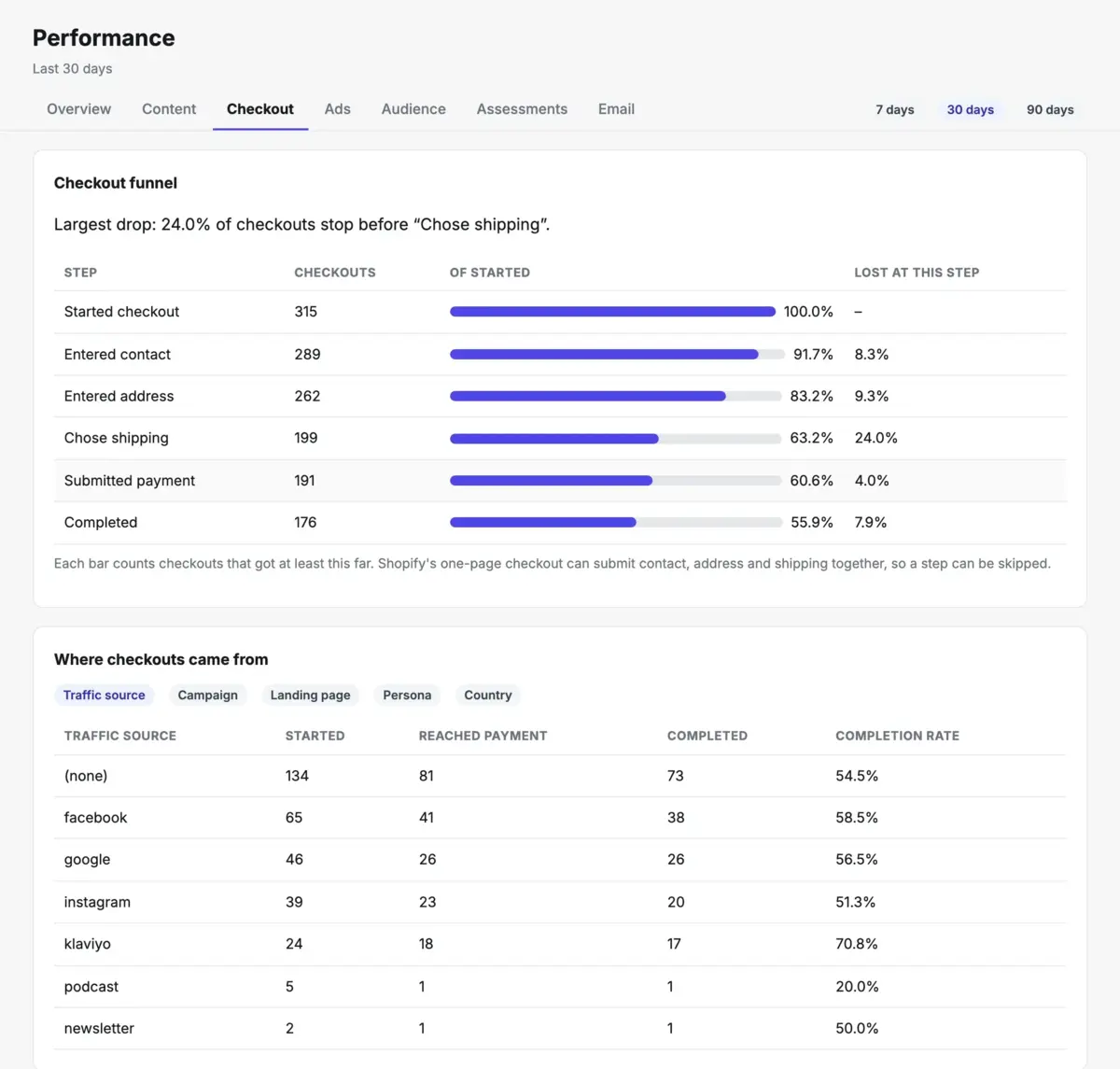Select the Checkout tab
Image resolution: width=1120 pixels, height=1069 pixels.
(260, 109)
